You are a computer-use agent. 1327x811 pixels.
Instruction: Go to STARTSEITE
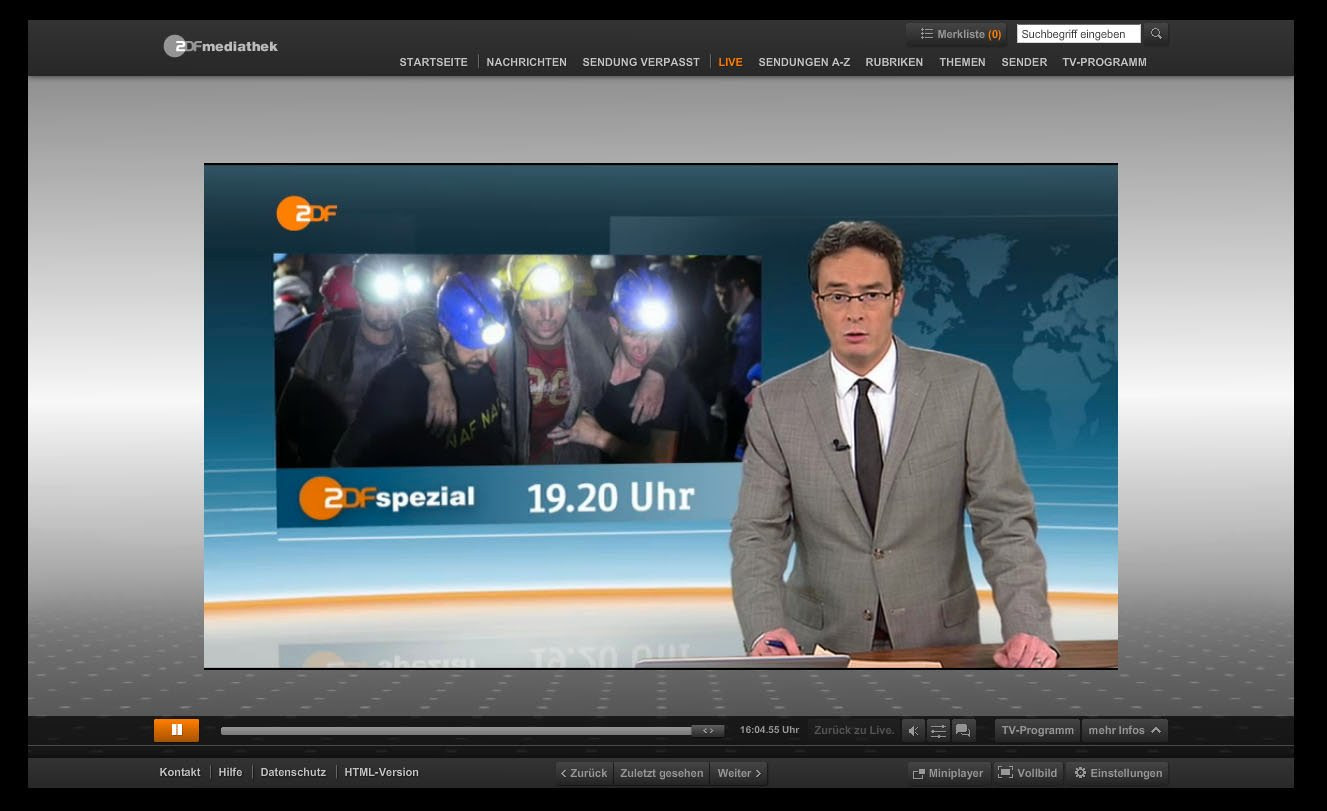433,62
